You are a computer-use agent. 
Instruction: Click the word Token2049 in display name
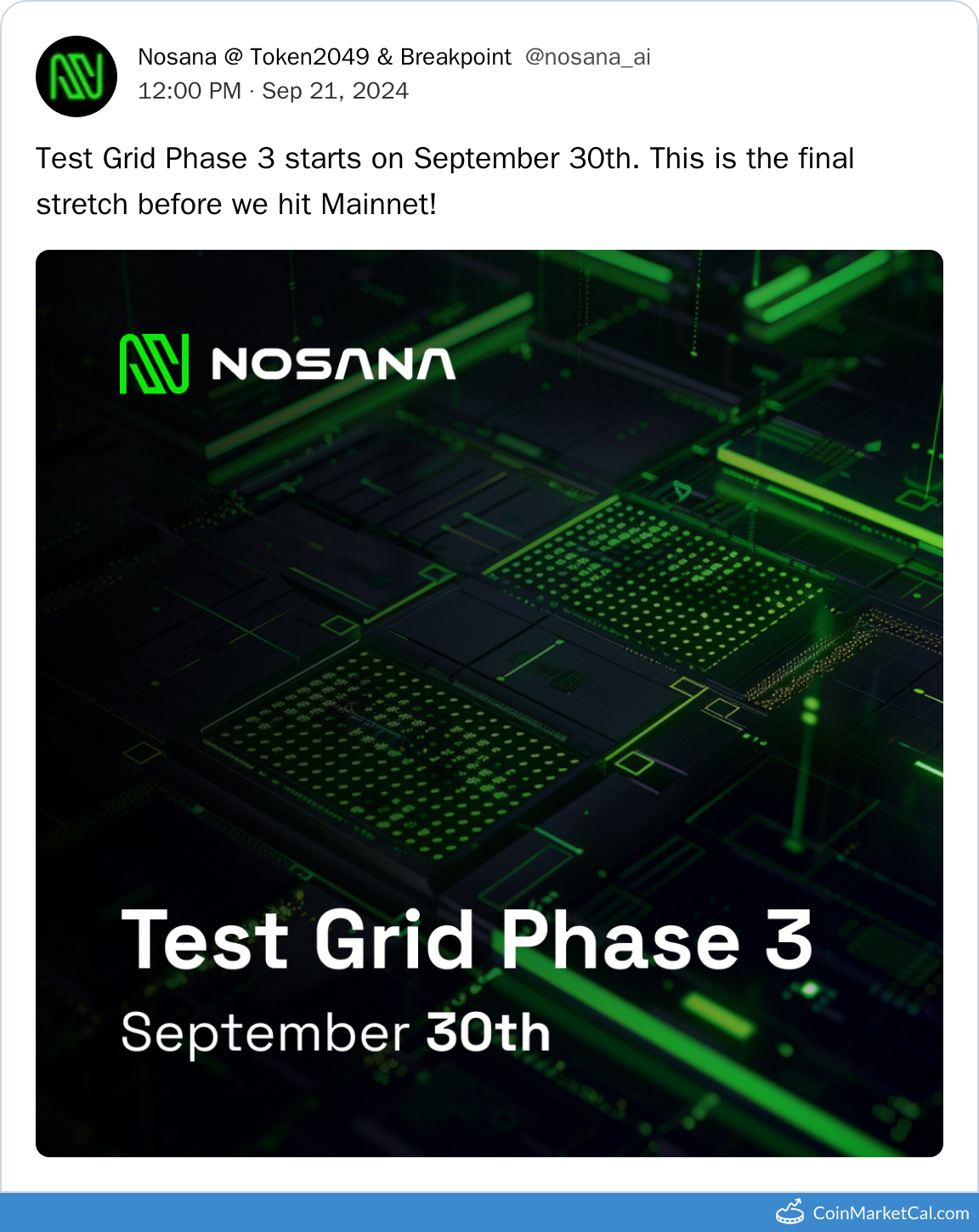pyautogui.click(x=309, y=57)
